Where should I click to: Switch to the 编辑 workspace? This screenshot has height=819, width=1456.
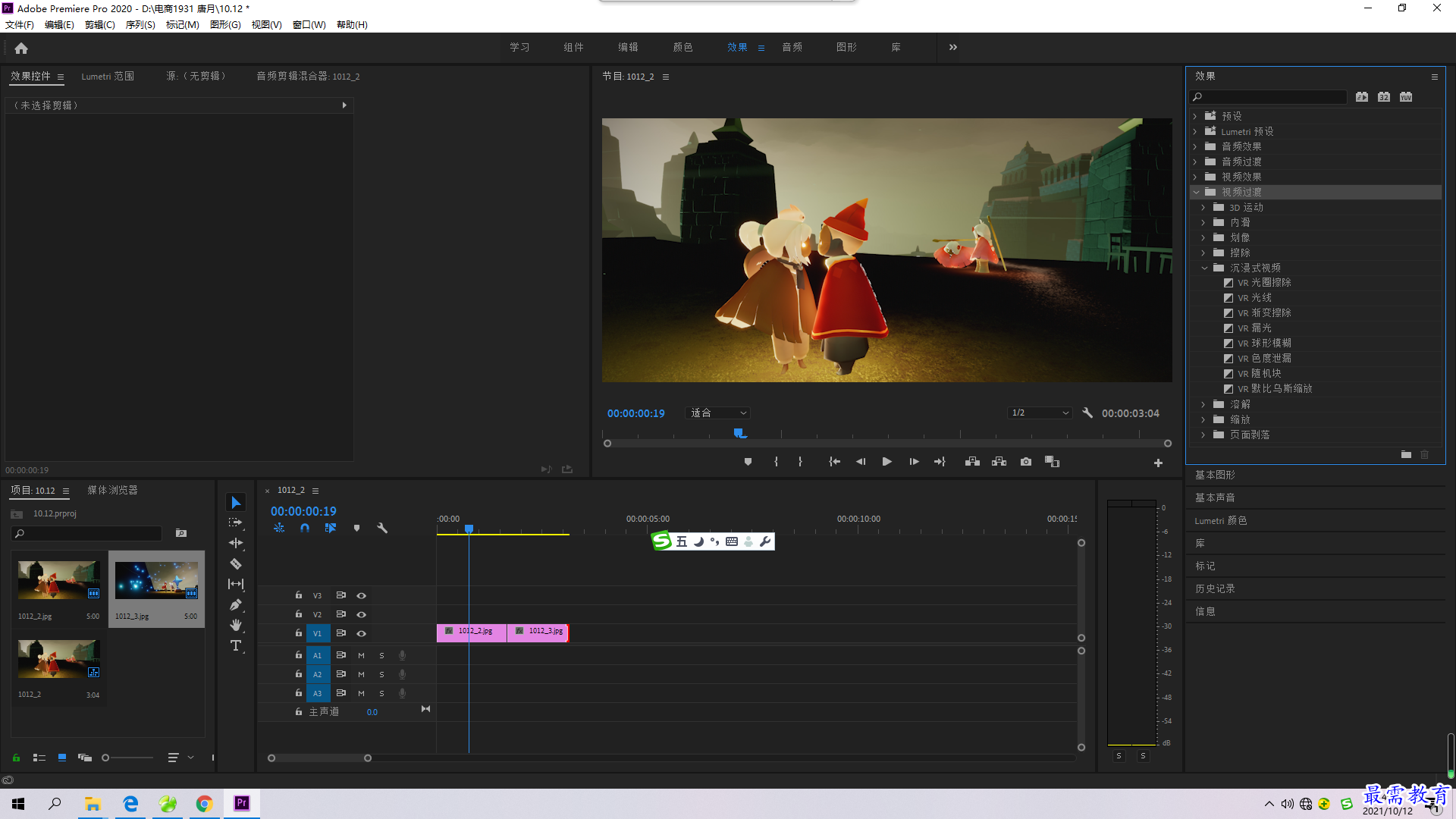tap(628, 47)
